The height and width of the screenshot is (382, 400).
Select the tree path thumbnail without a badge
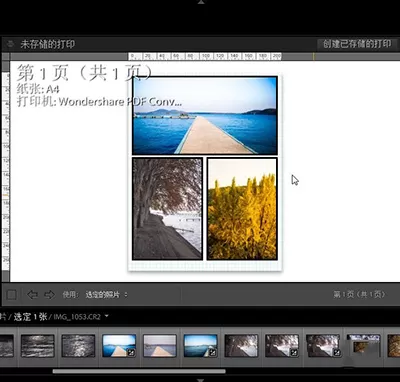[x=241, y=346]
